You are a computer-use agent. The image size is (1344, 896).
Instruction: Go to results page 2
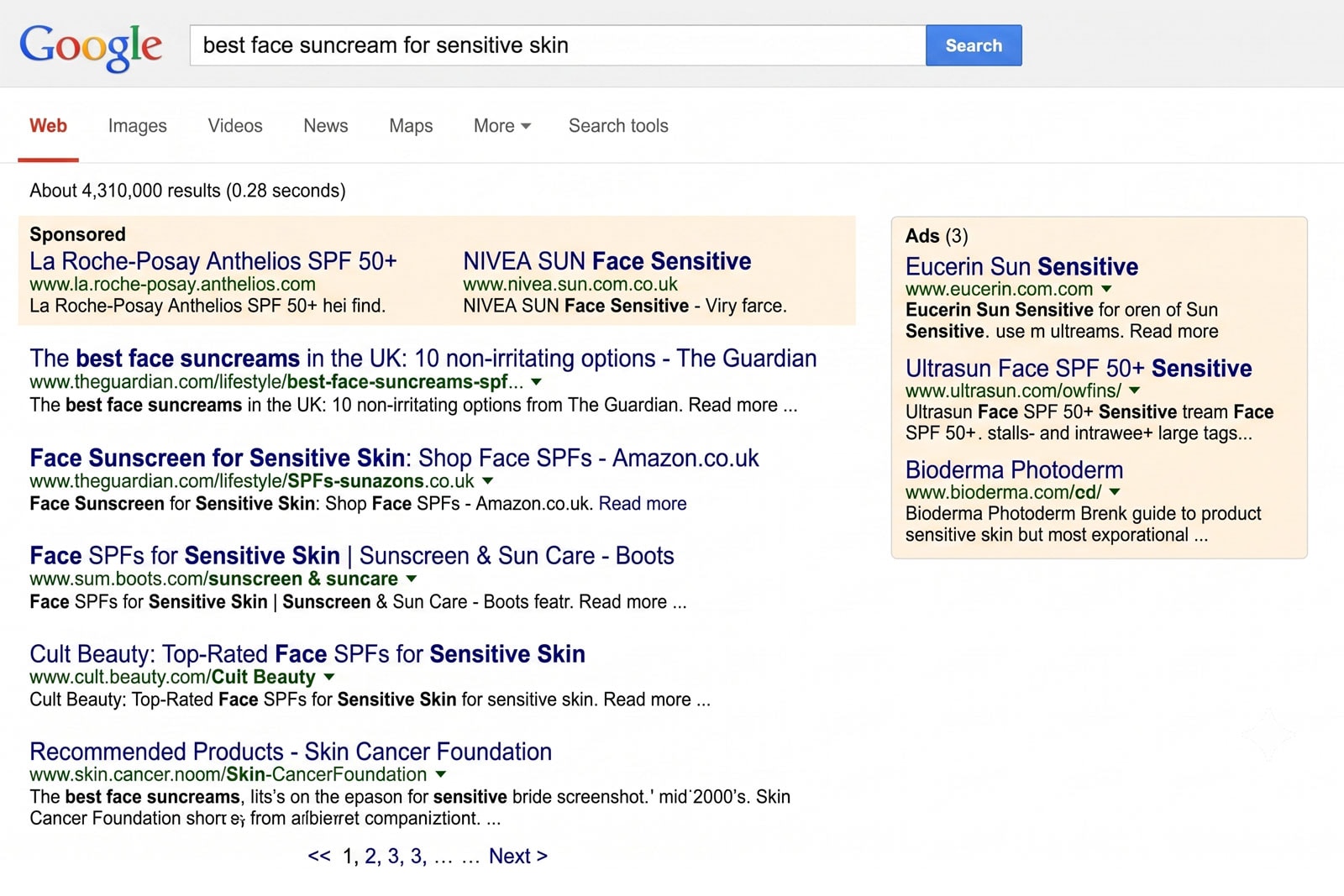[x=371, y=857]
